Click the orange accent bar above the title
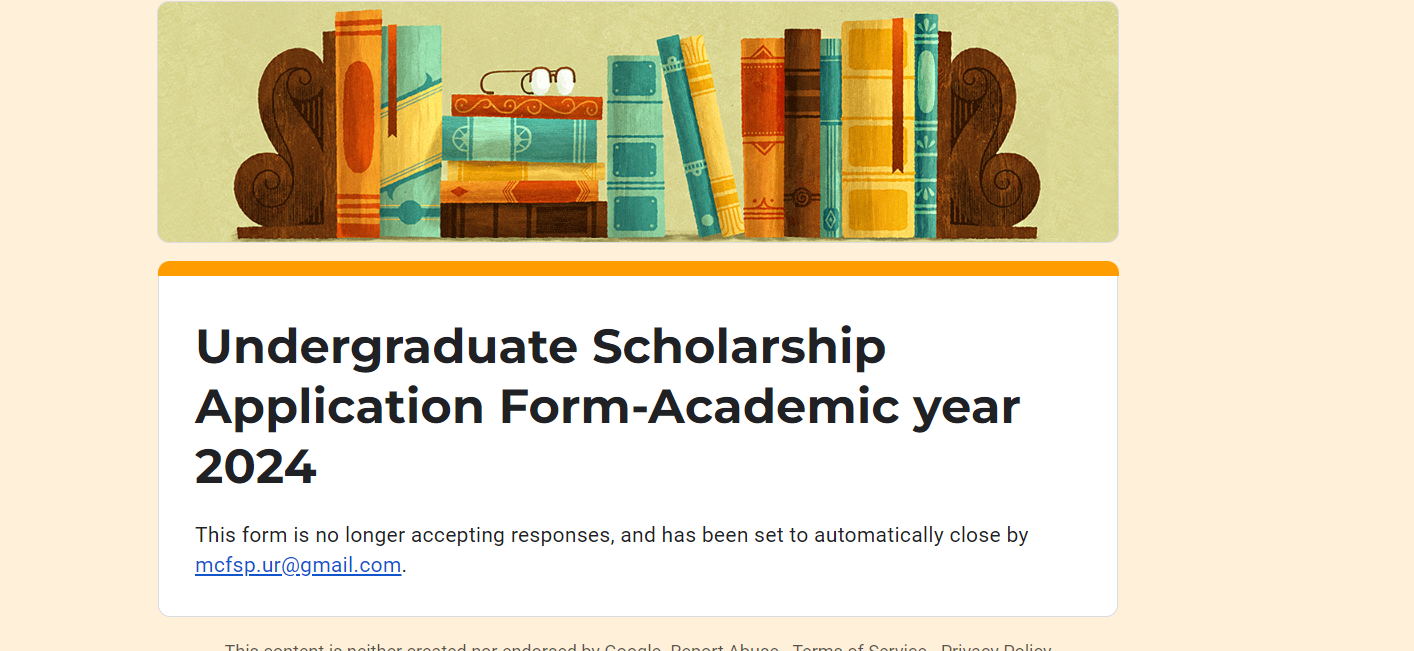The image size is (1414, 651). (x=638, y=268)
